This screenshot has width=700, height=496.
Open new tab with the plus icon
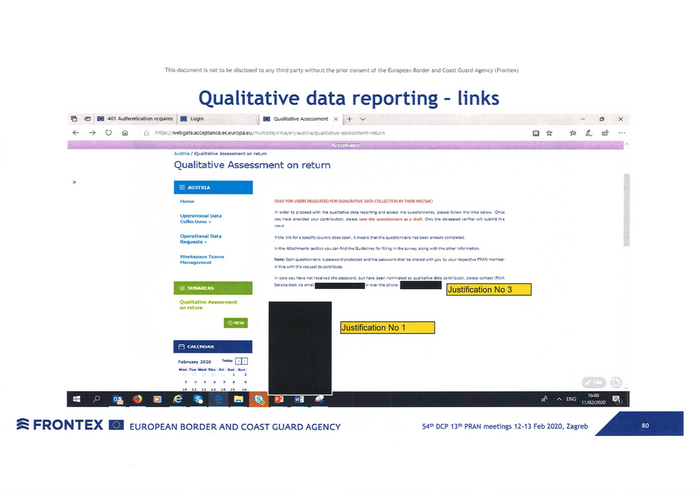(349, 118)
